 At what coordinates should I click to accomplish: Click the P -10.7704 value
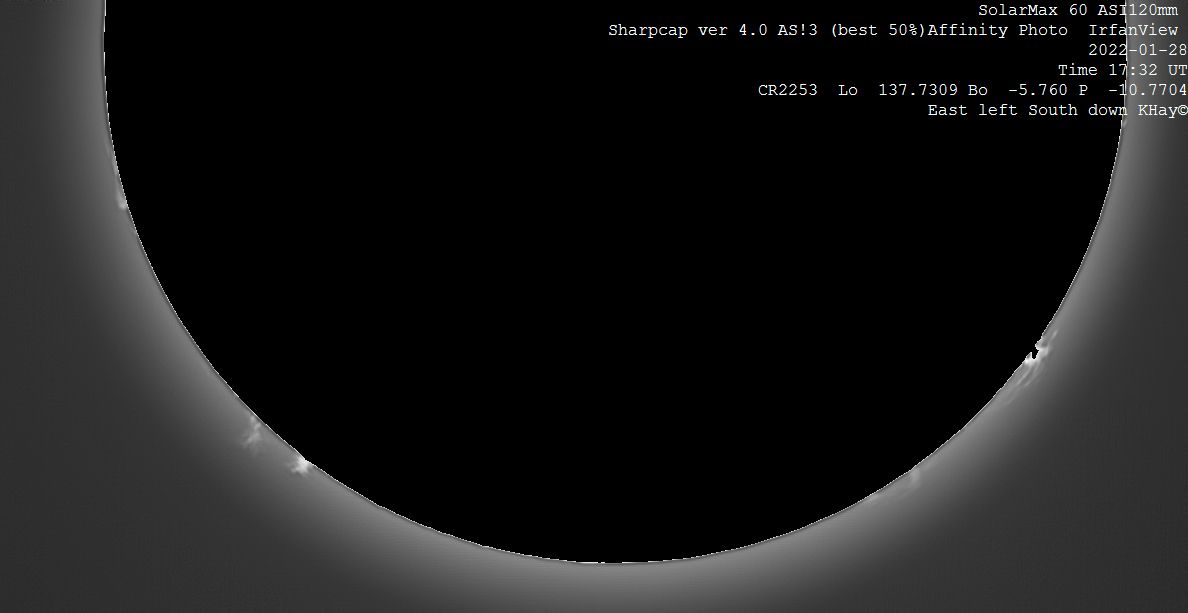(1142, 90)
